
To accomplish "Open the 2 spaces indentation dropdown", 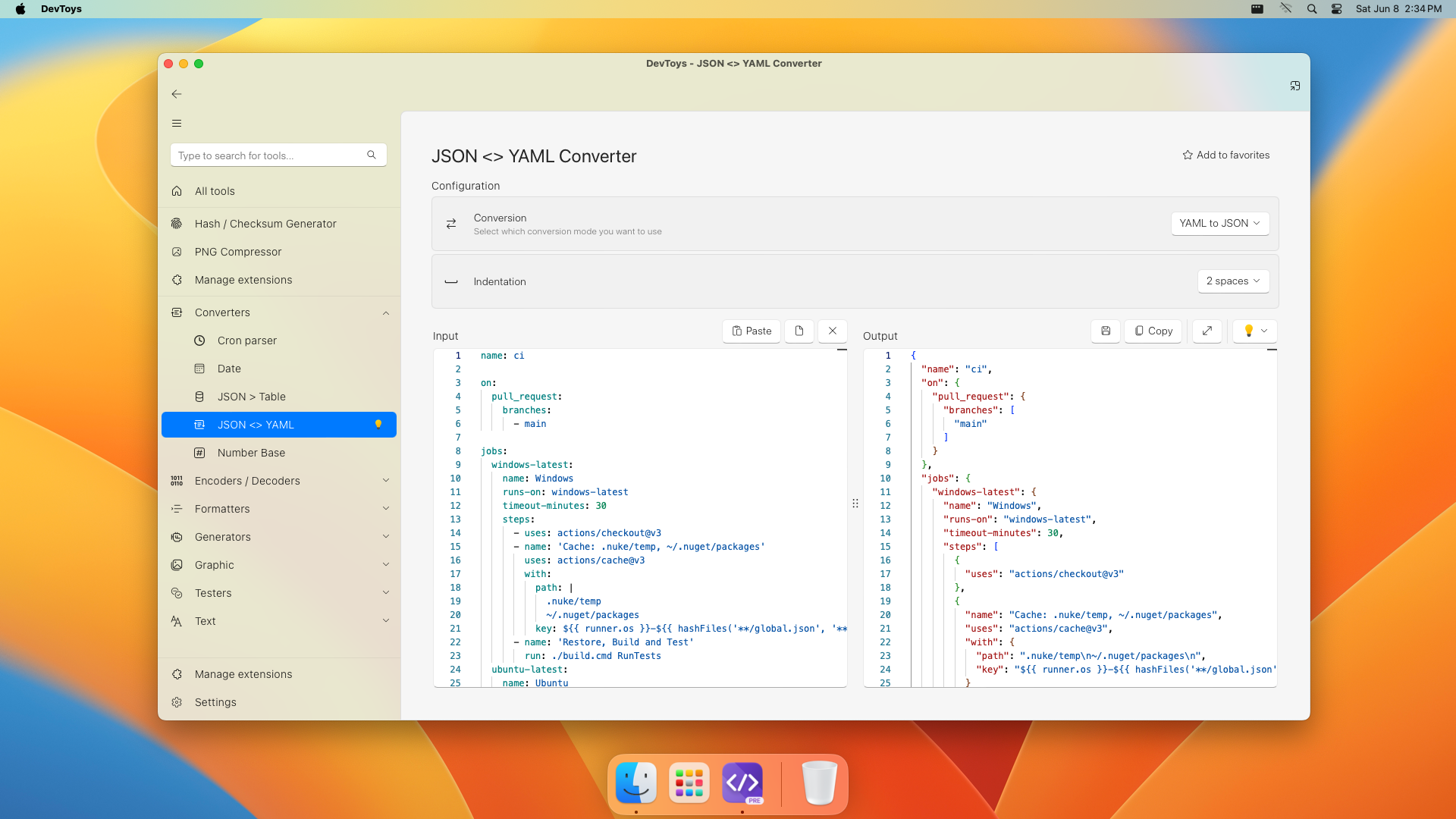I will [1234, 281].
